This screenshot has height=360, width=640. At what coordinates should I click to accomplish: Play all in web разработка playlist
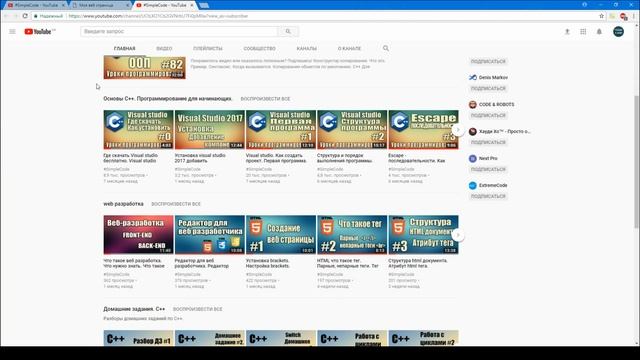click(176, 204)
